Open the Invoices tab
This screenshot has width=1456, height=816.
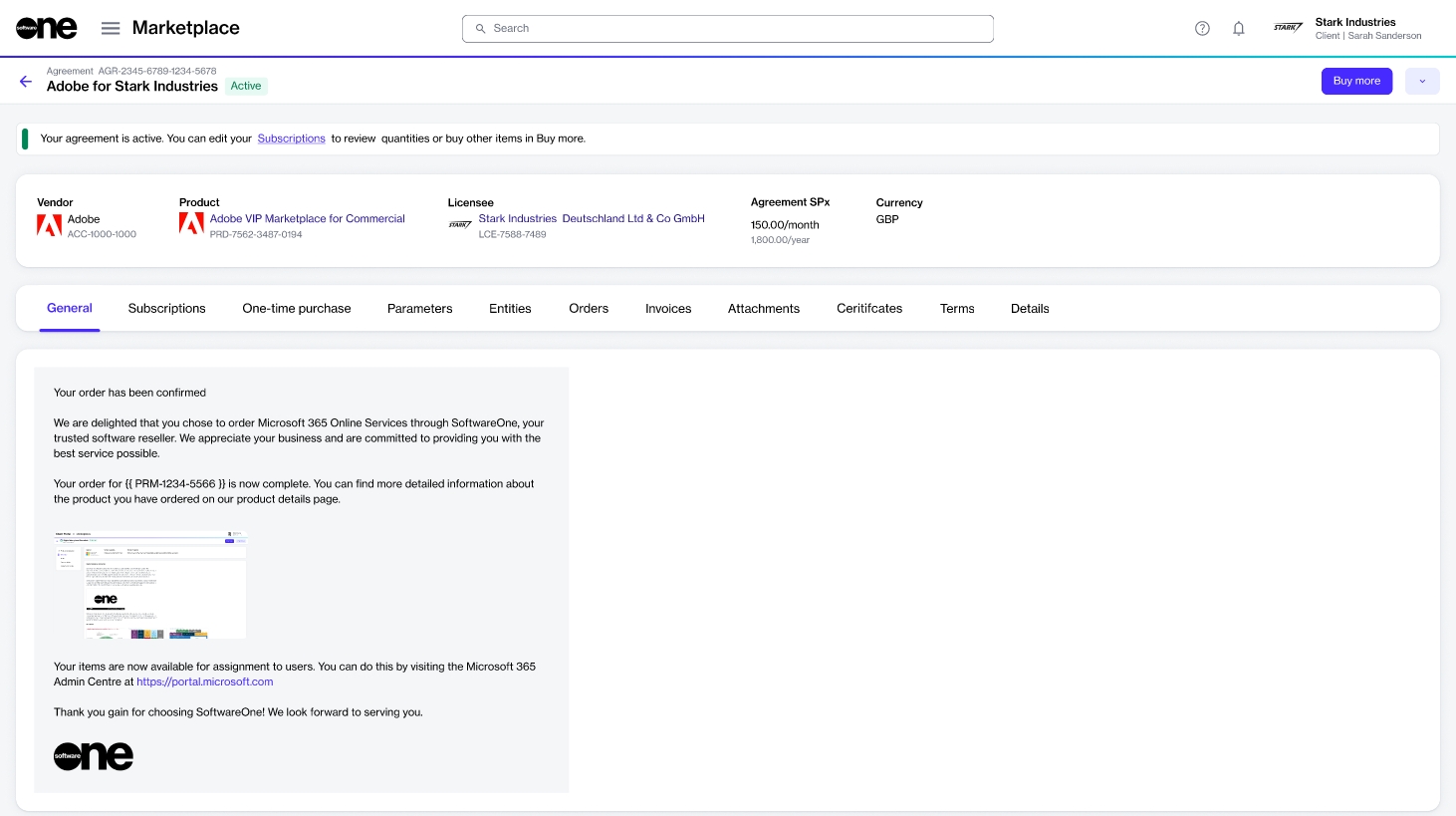click(667, 309)
